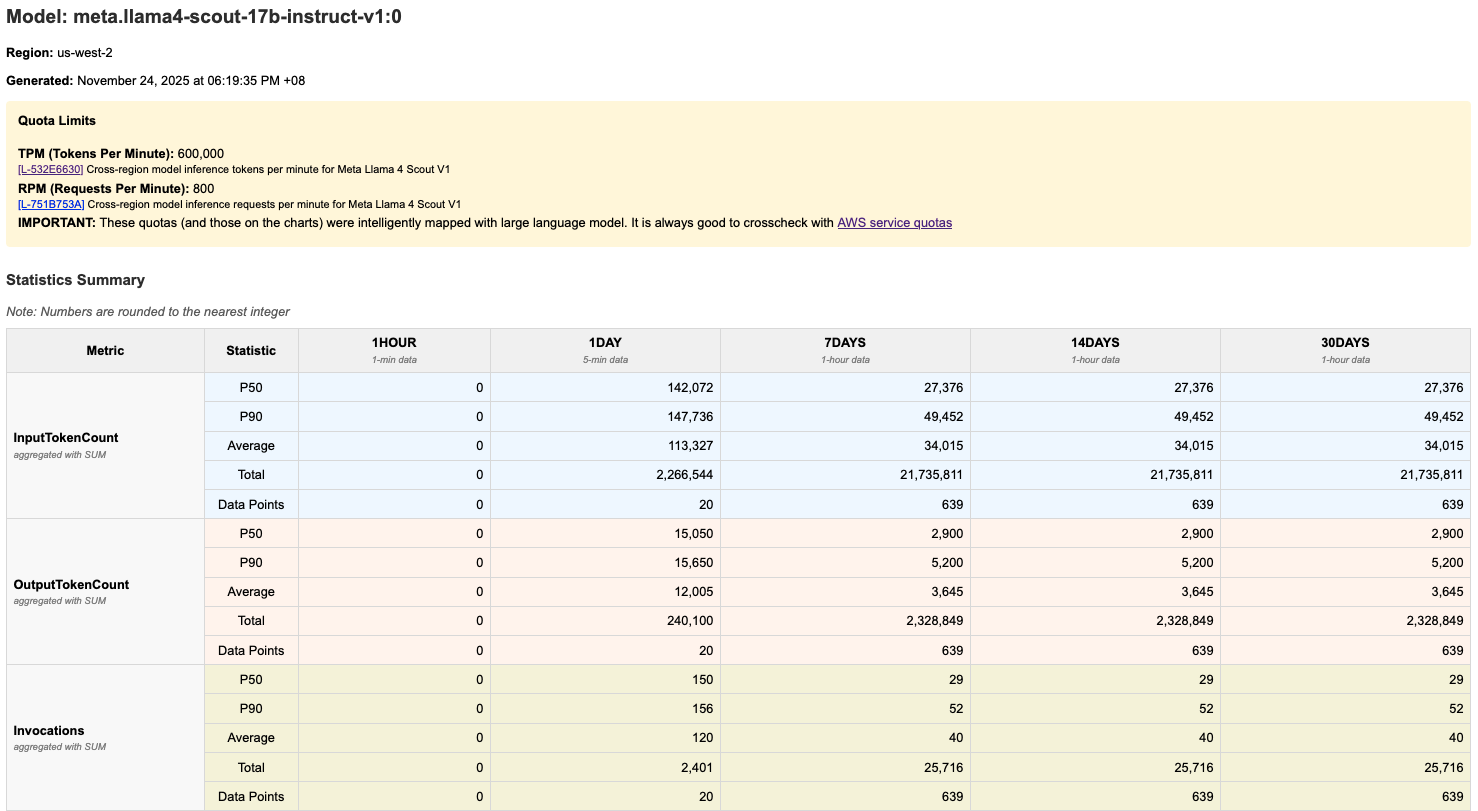Screen dimensions: 1478x811
Task: Select Invocations Data Points 20 under 1DAY
Action: (706, 797)
